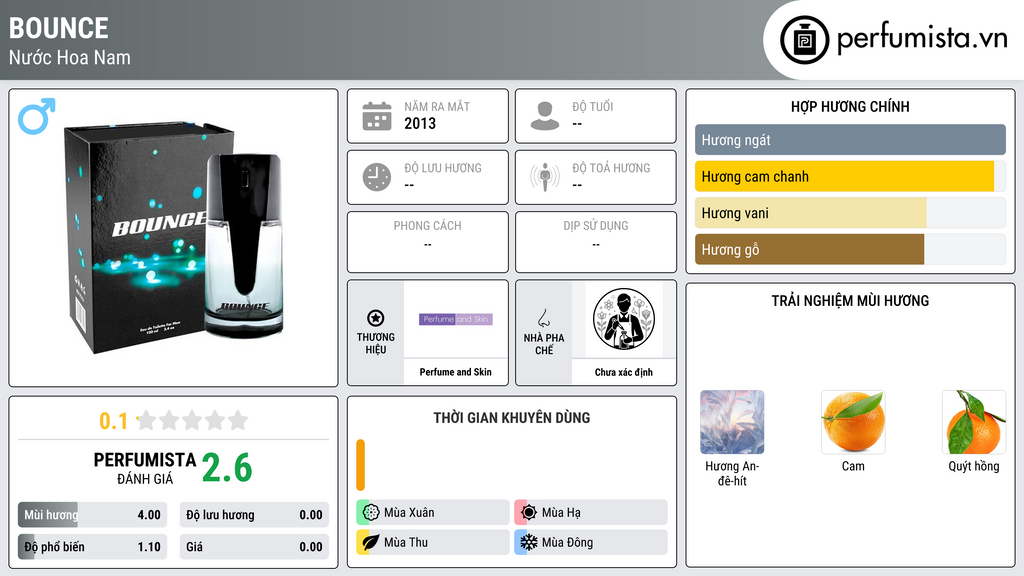Click the Mùa Hạ sun icon
1024x576 pixels.
pyautogui.click(x=529, y=513)
